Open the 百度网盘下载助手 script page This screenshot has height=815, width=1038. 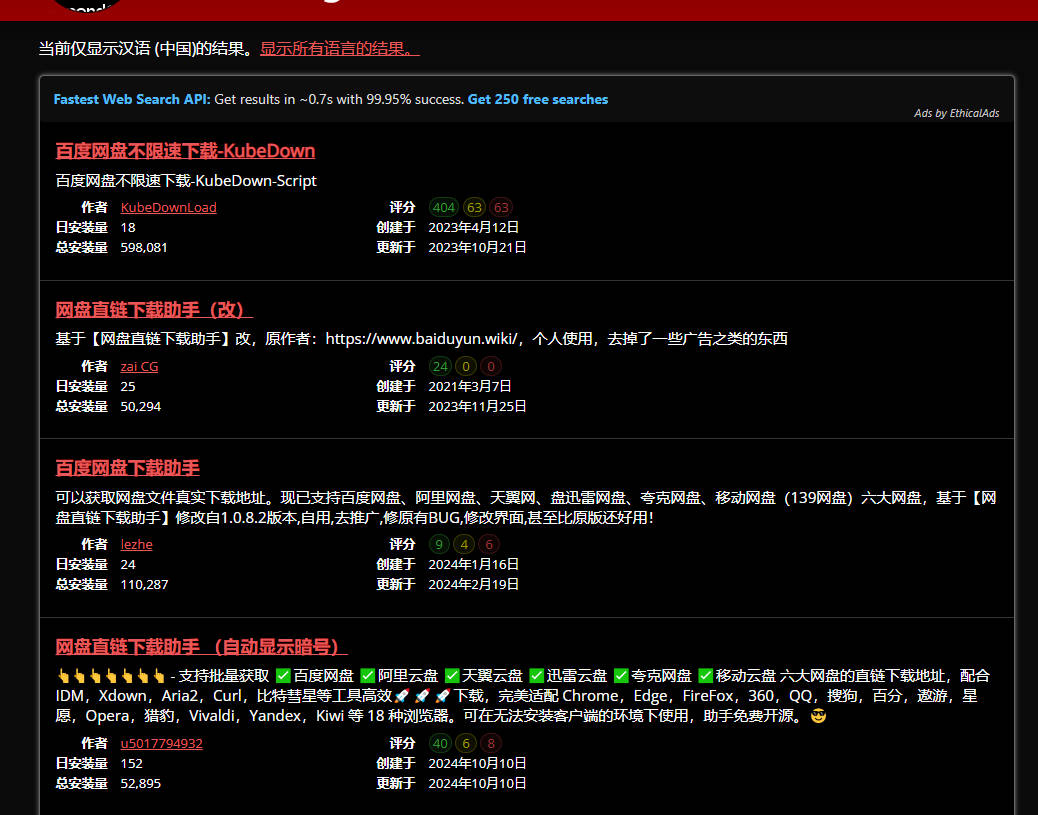click(127, 468)
